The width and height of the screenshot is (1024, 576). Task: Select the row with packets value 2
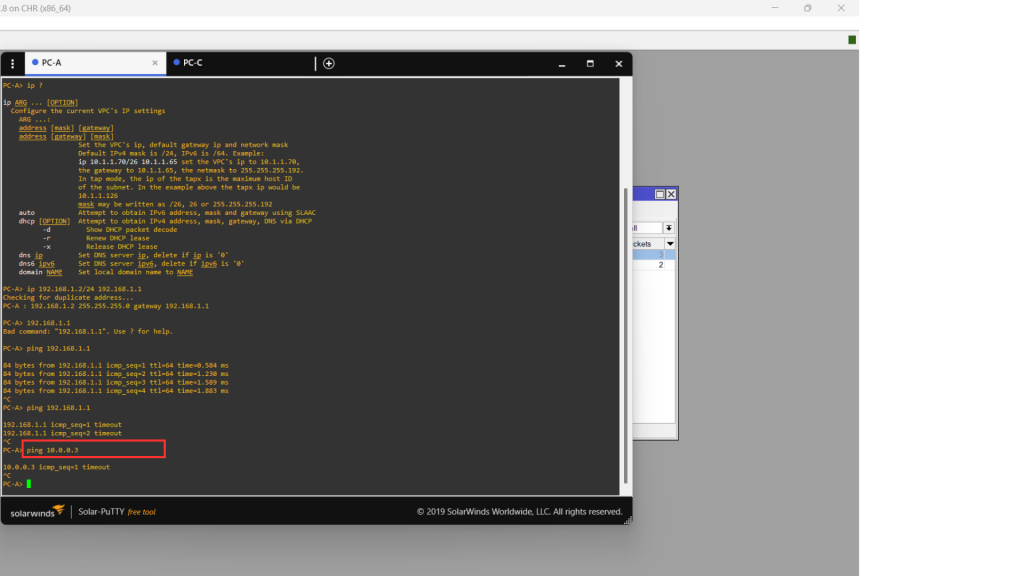coord(650,265)
